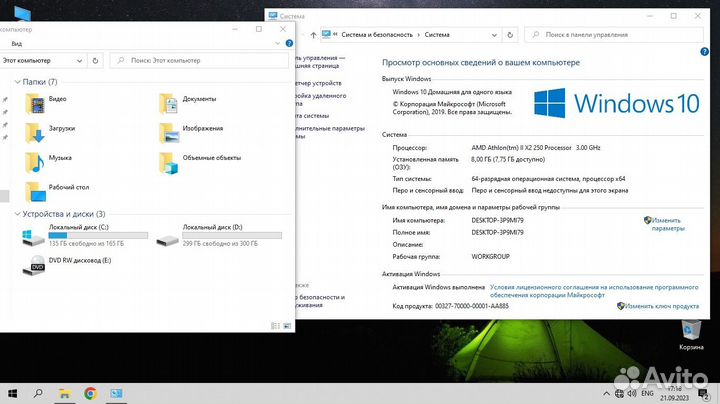This screenshot has height=404, width=720.
Task: Open taskbar search magnifier
Action: coord(38,393)
